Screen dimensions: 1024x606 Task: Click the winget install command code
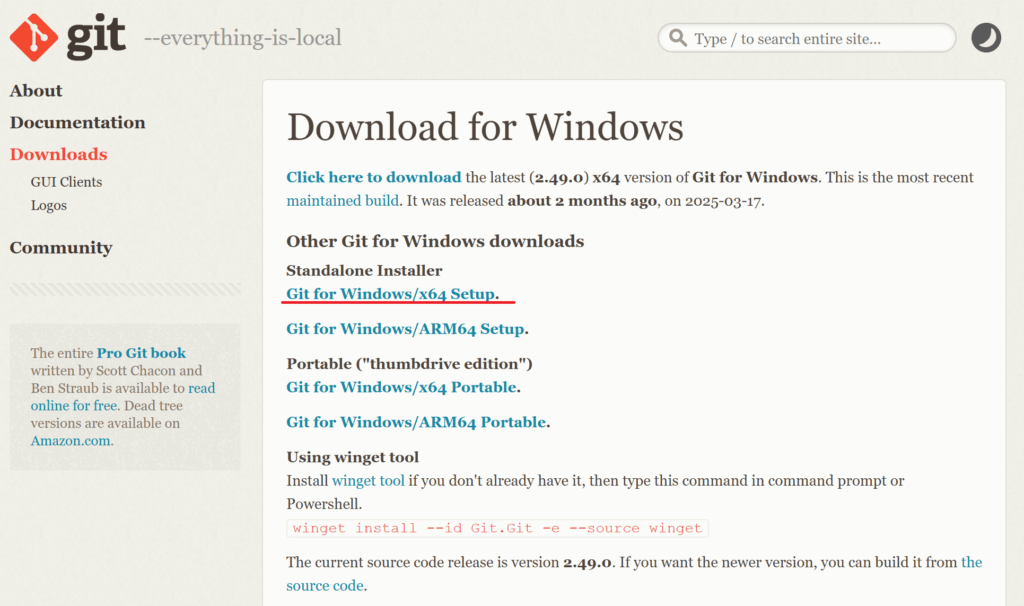pos(497,528)
